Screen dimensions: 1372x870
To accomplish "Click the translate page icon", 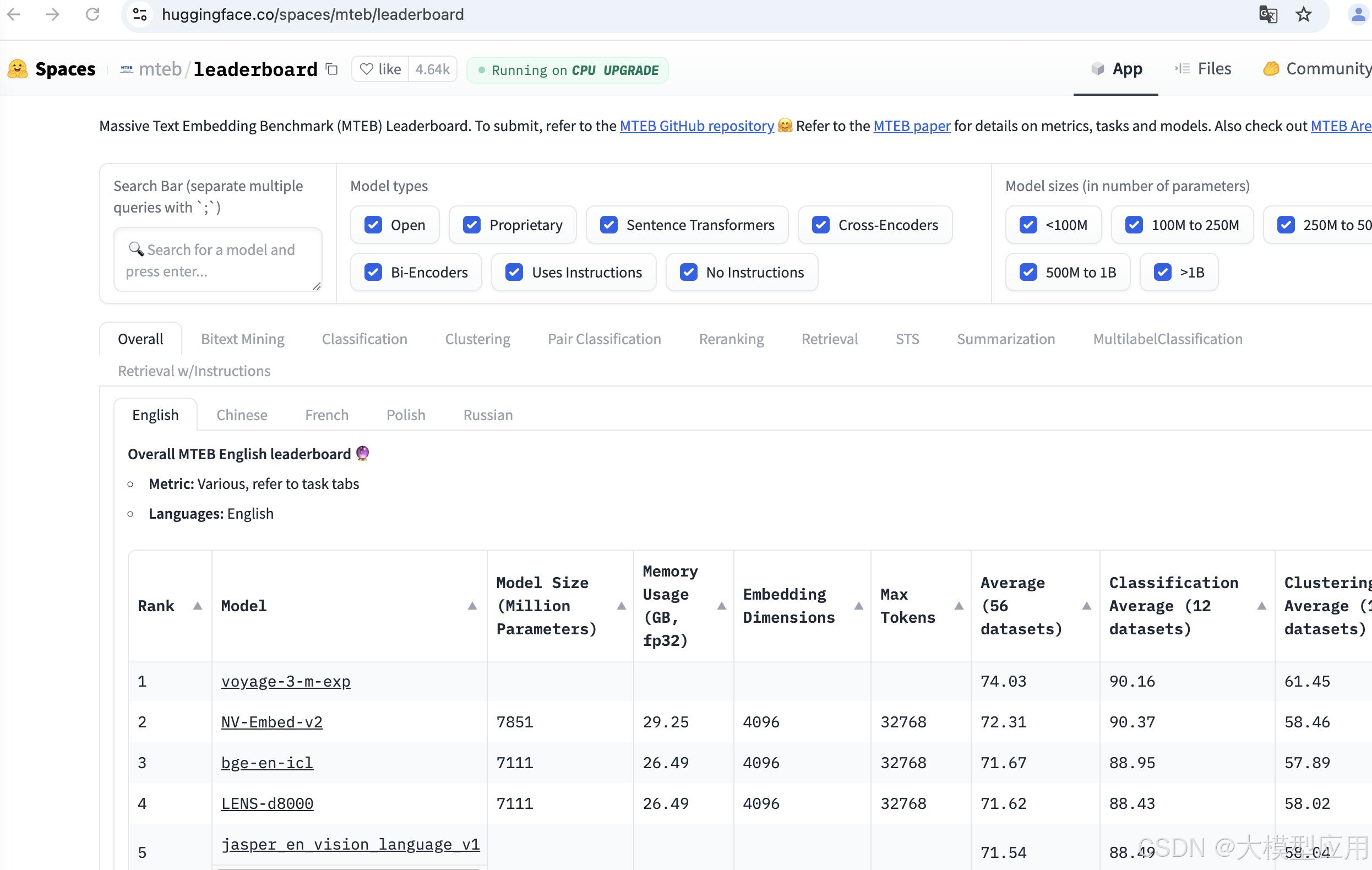I will (x=1268, y=14).
